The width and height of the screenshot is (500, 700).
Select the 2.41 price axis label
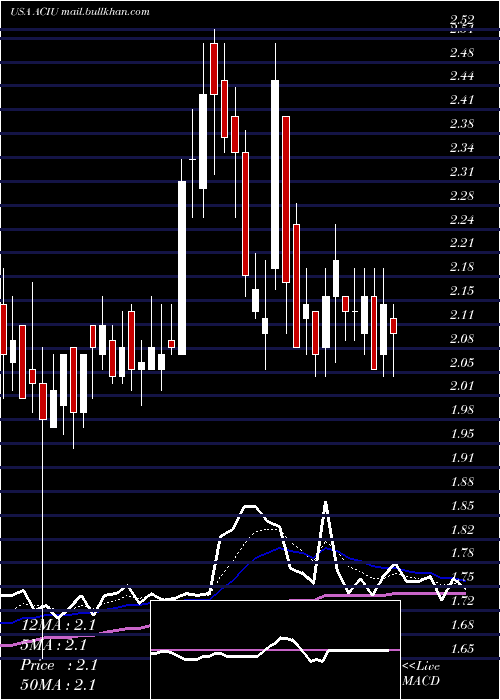tap(461, 99)
